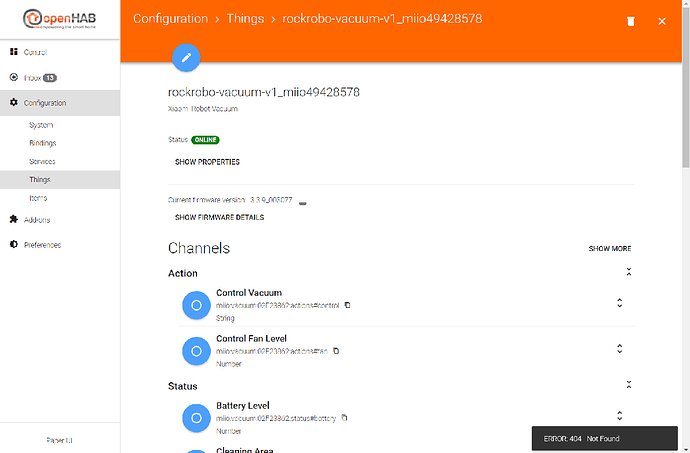Click Inbox badge count 13
Viewport: 690px width, 453px height.
(x=50, y=78)
